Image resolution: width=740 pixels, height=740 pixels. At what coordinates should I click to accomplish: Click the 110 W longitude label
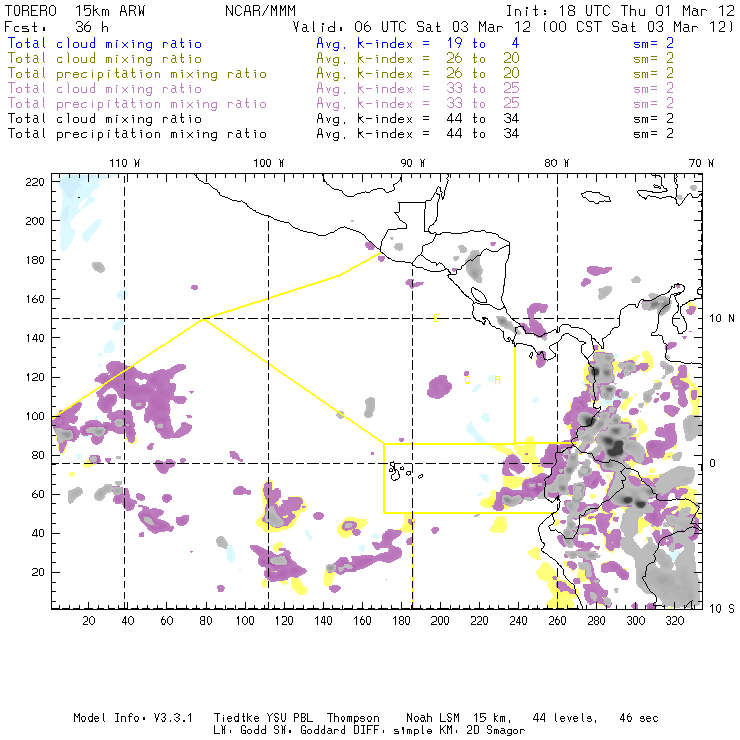[124, 163]
